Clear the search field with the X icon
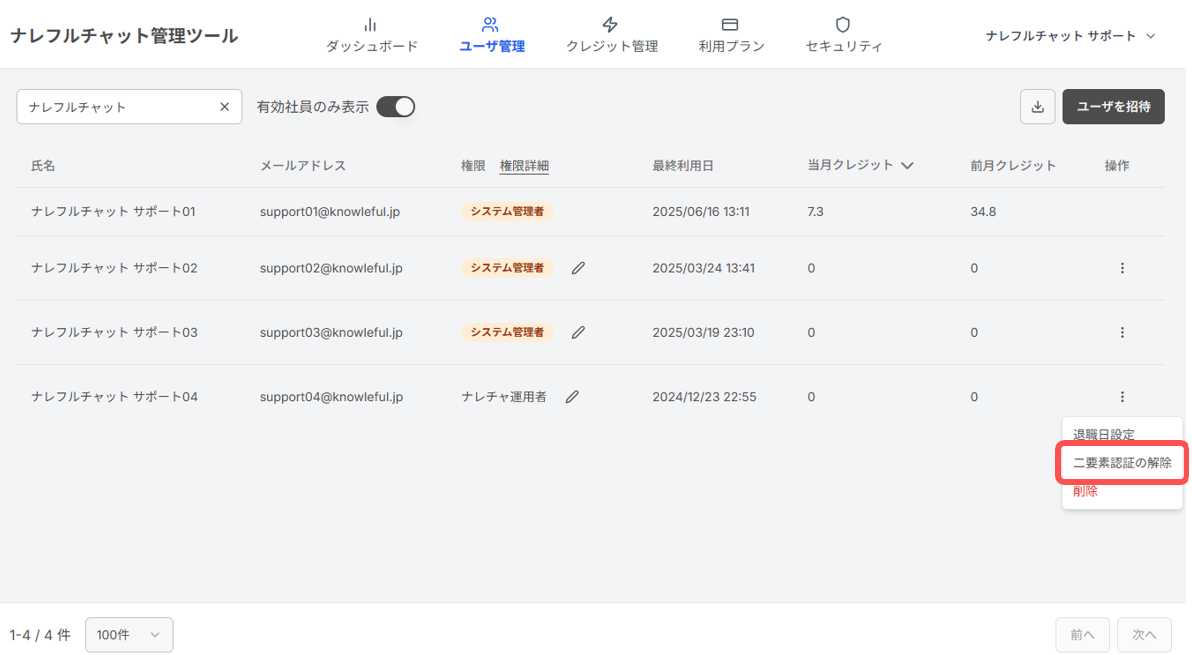The width and height of the screenshot is (1192, 655). pyautogui.click(x=225, y=106)
